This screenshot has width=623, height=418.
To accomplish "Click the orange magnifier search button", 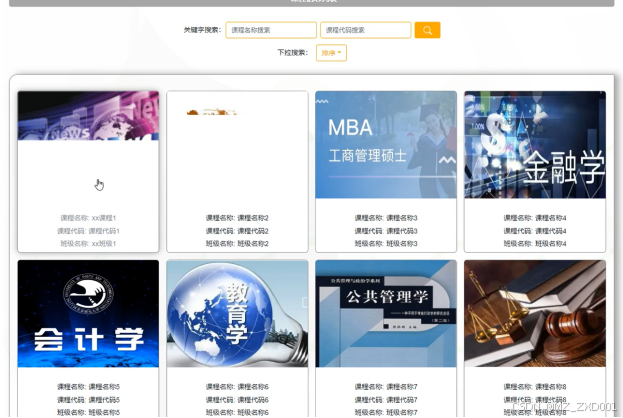I will point(427,30).
